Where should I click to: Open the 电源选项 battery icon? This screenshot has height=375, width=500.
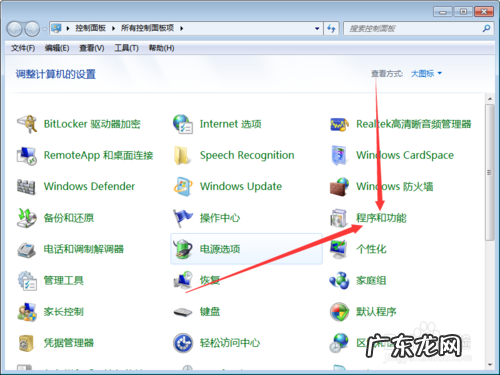[183, 249]
